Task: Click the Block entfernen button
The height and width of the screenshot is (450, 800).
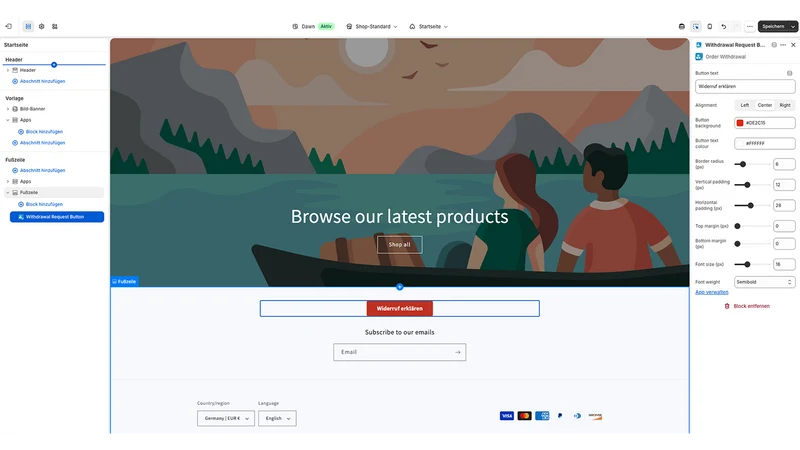Action: click(747, 306)
